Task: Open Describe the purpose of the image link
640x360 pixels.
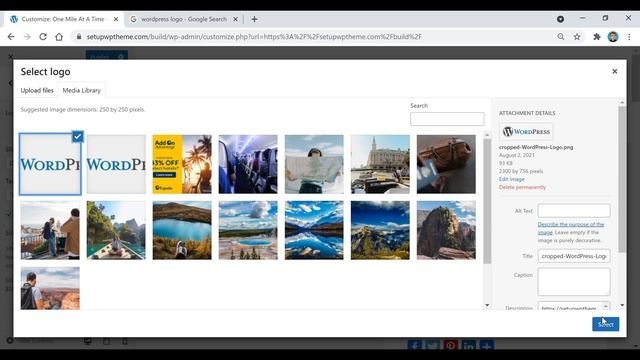Action: (x=570, y=228)
